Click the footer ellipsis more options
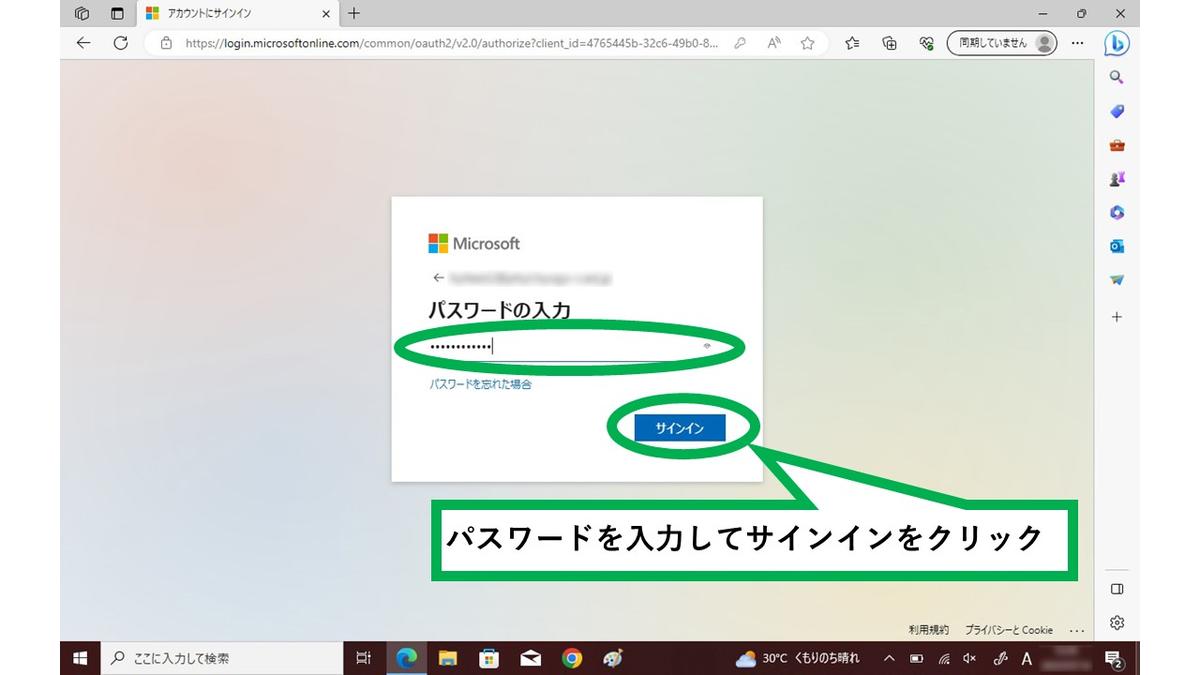 tap(1076, 631)
